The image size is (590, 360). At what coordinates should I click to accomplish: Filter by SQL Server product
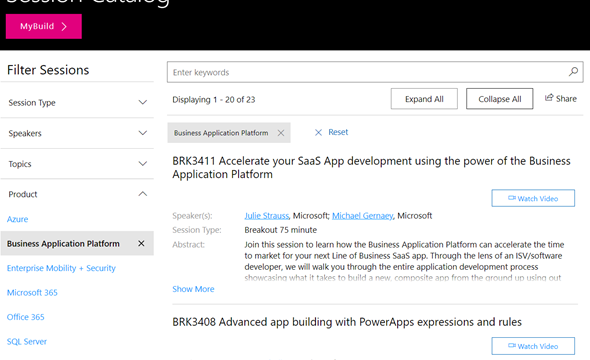(27, 341)
